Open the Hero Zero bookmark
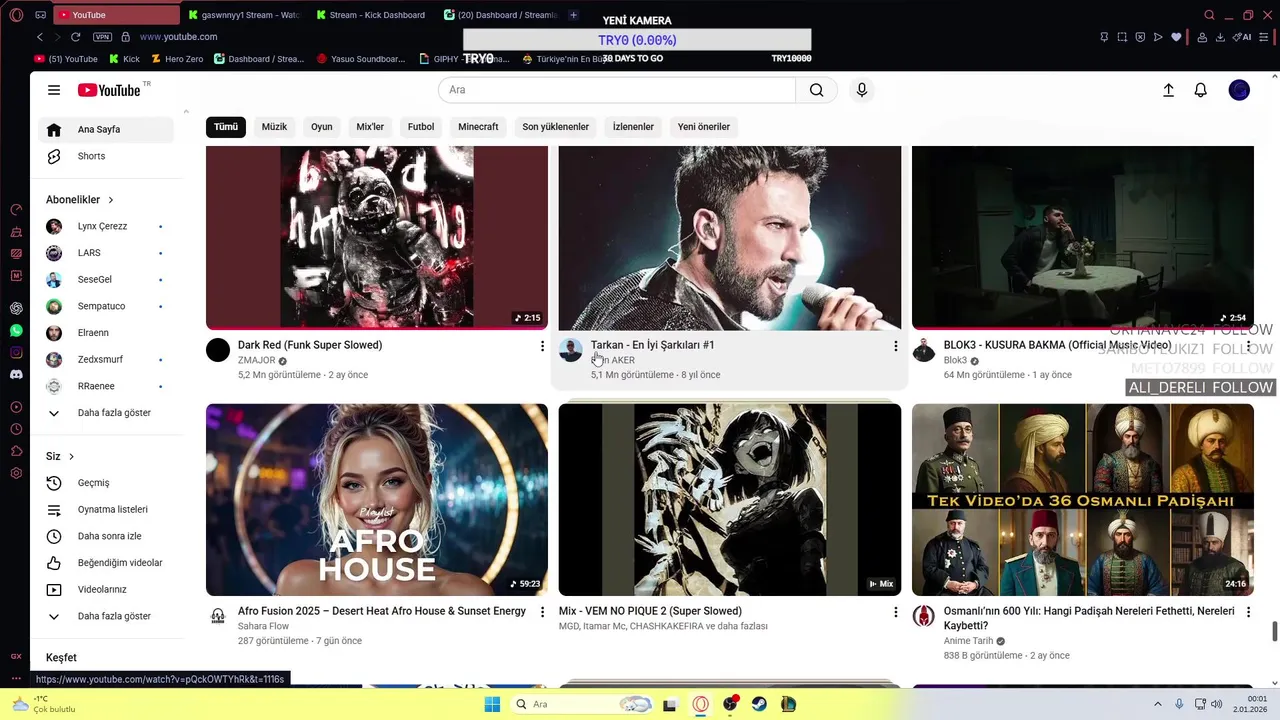This screenshot has height=720, width=1280. point(176,59)
